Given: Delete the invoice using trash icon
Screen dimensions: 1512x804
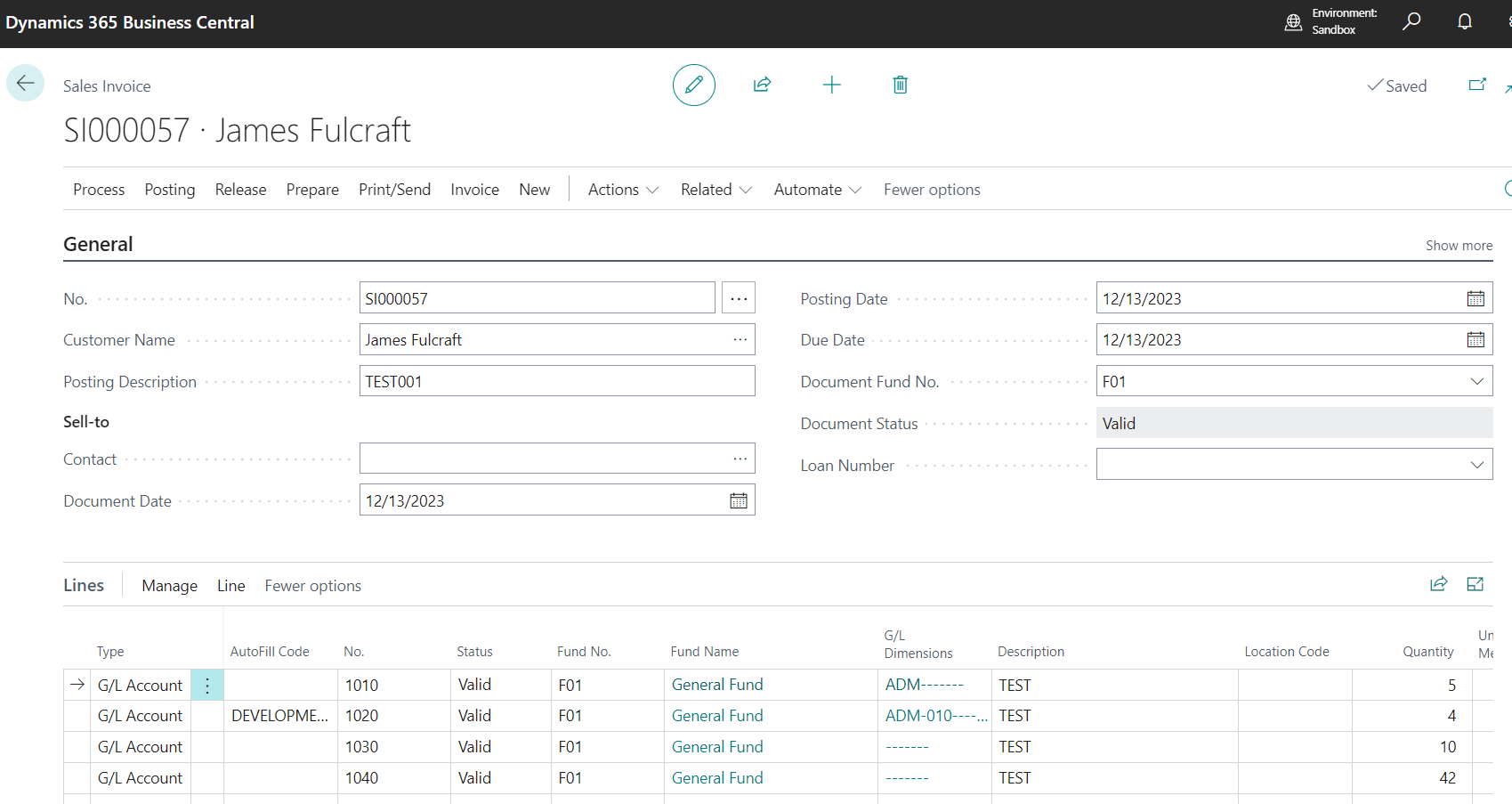Looking at the screenshot, I should pos(901,85).
